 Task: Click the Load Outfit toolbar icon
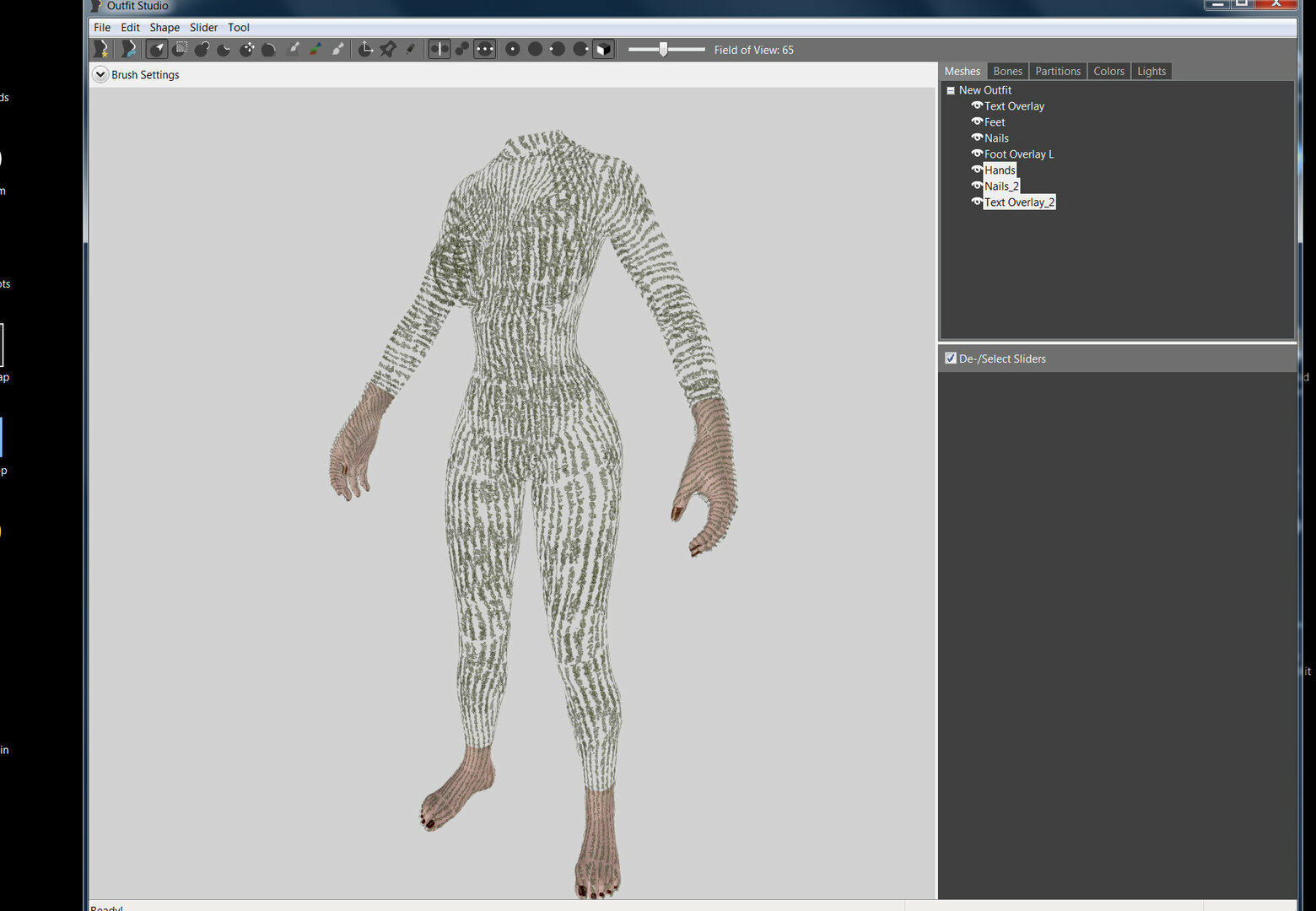128,49
